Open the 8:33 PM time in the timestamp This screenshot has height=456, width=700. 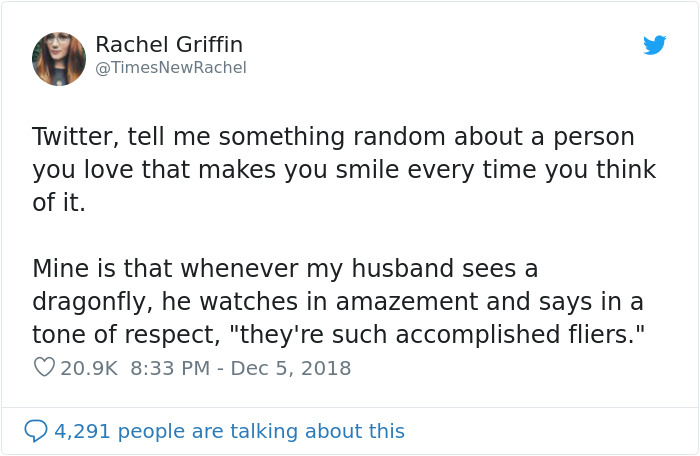coord(169,368)
